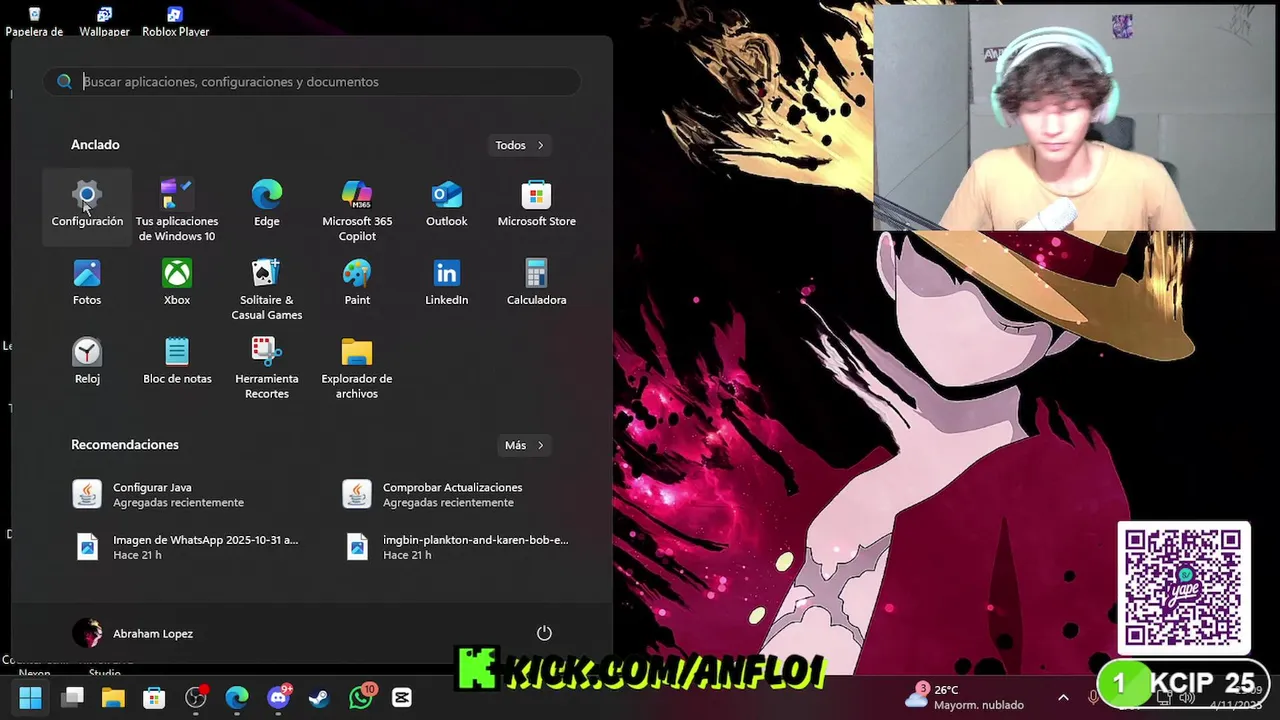This screenshot has height=720, width=1280.
Task: Click the Buscar aplicaciones search field
Action: (312, 82)
